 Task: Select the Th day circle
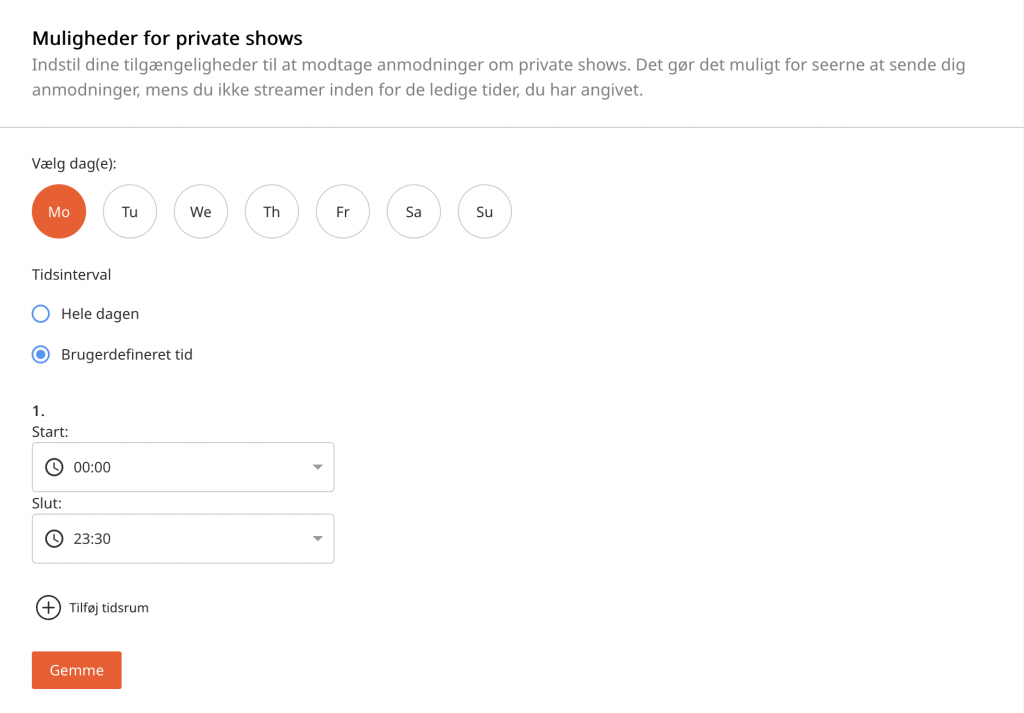coord(272,212)
